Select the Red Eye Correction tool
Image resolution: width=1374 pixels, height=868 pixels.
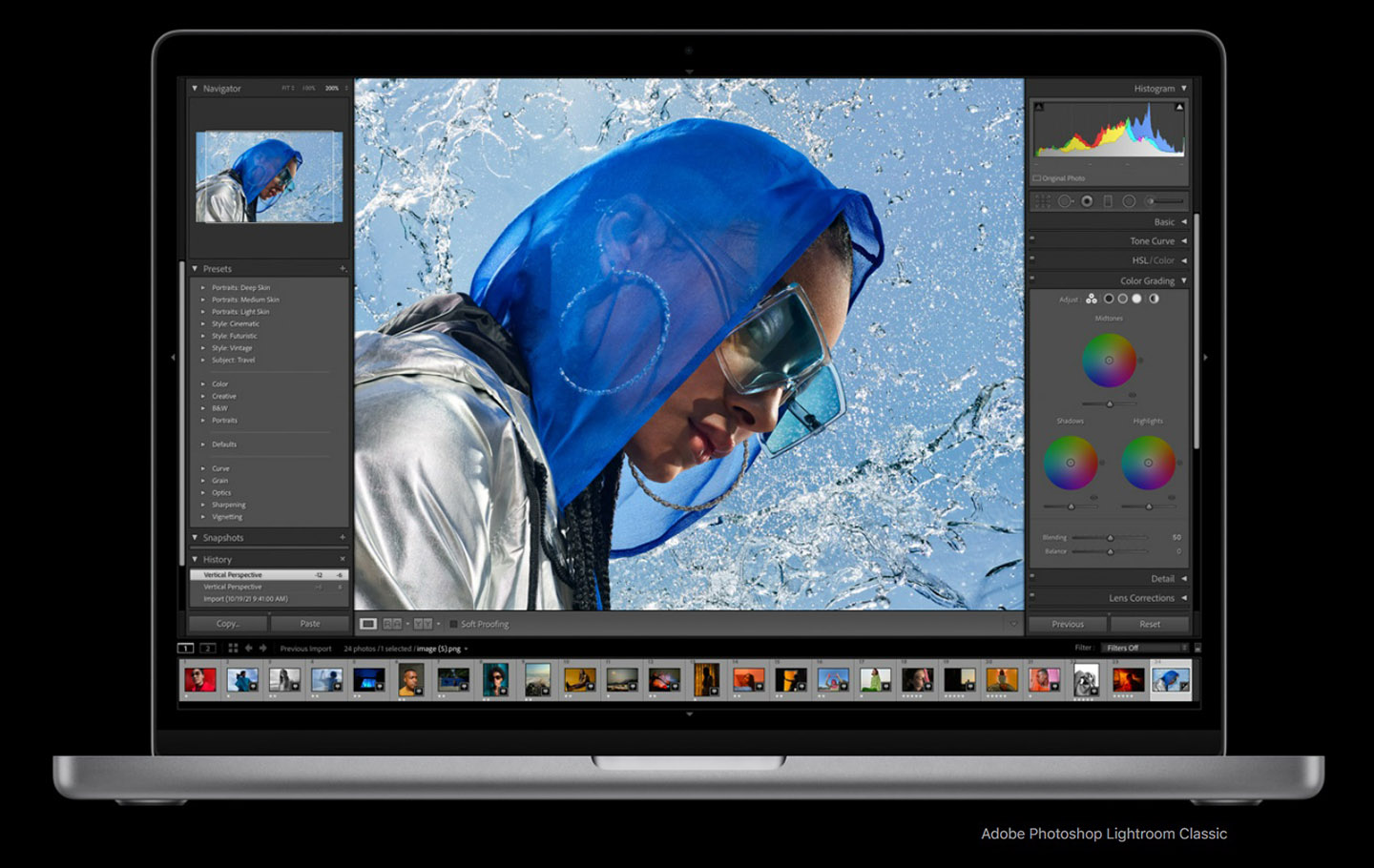tap(1086, 201)
